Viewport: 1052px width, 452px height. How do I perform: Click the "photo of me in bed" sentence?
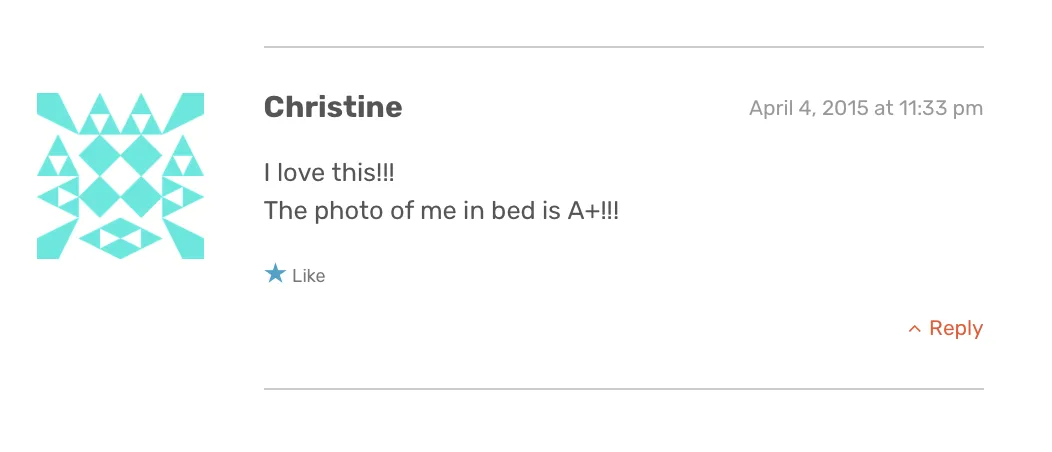point(441,211)
